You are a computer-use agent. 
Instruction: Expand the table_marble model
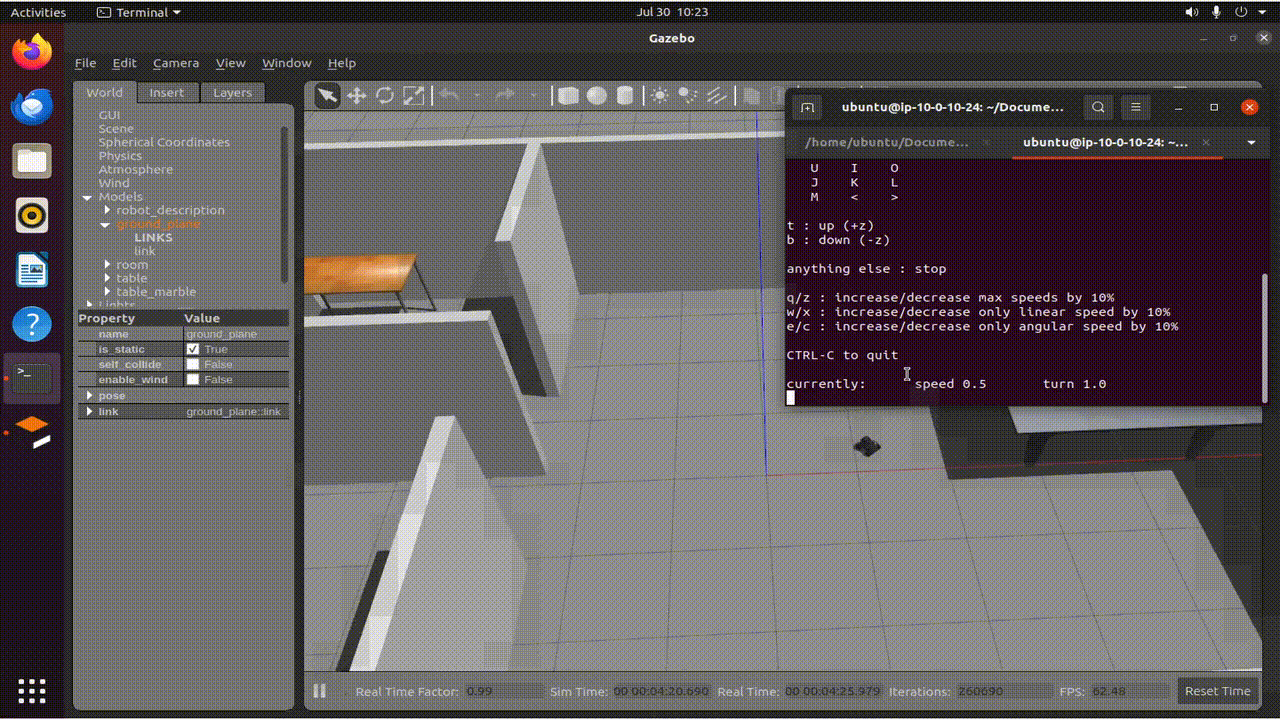click(x=107, y=292)
